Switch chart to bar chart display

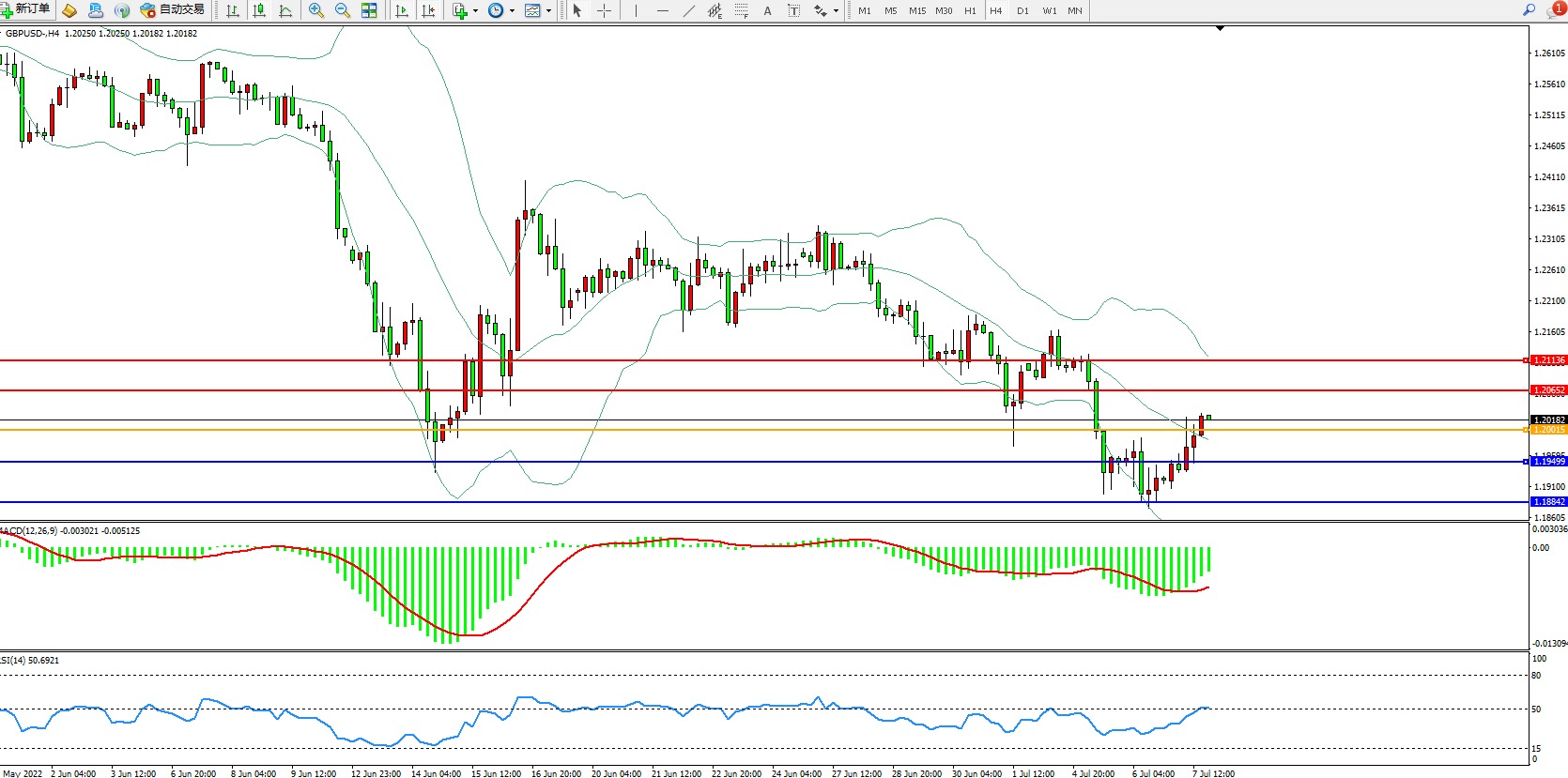pyautogui.click(x=233, y=10)
